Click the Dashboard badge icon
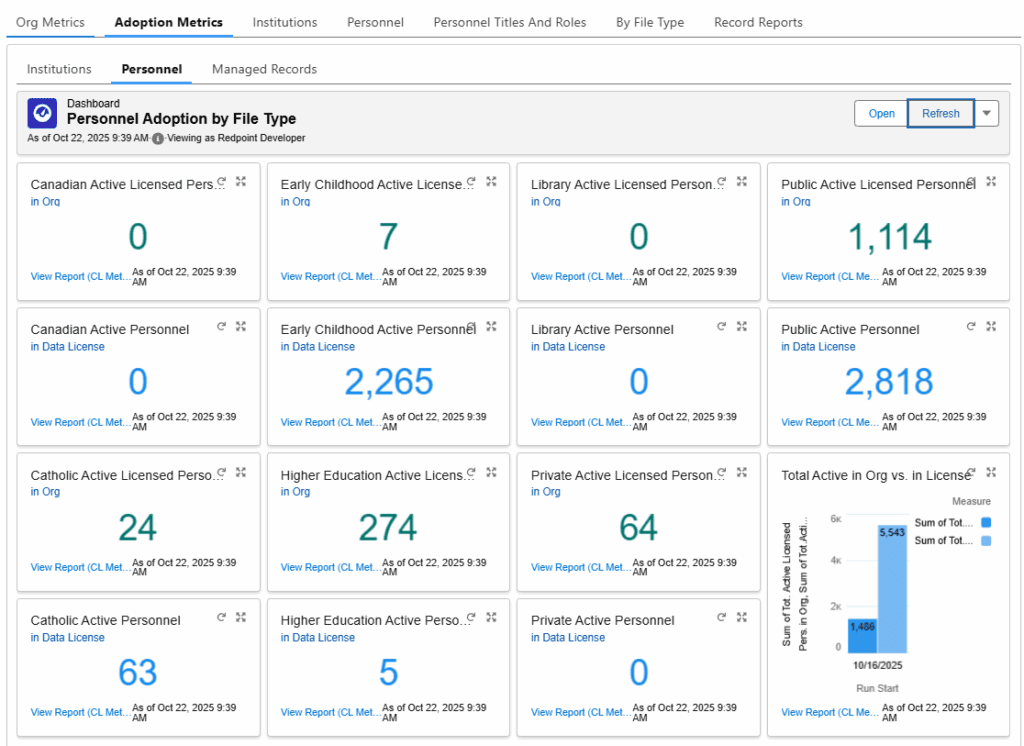Image resolution: width=1024 pixels, height=746 pixels. [x=41, y=113]
